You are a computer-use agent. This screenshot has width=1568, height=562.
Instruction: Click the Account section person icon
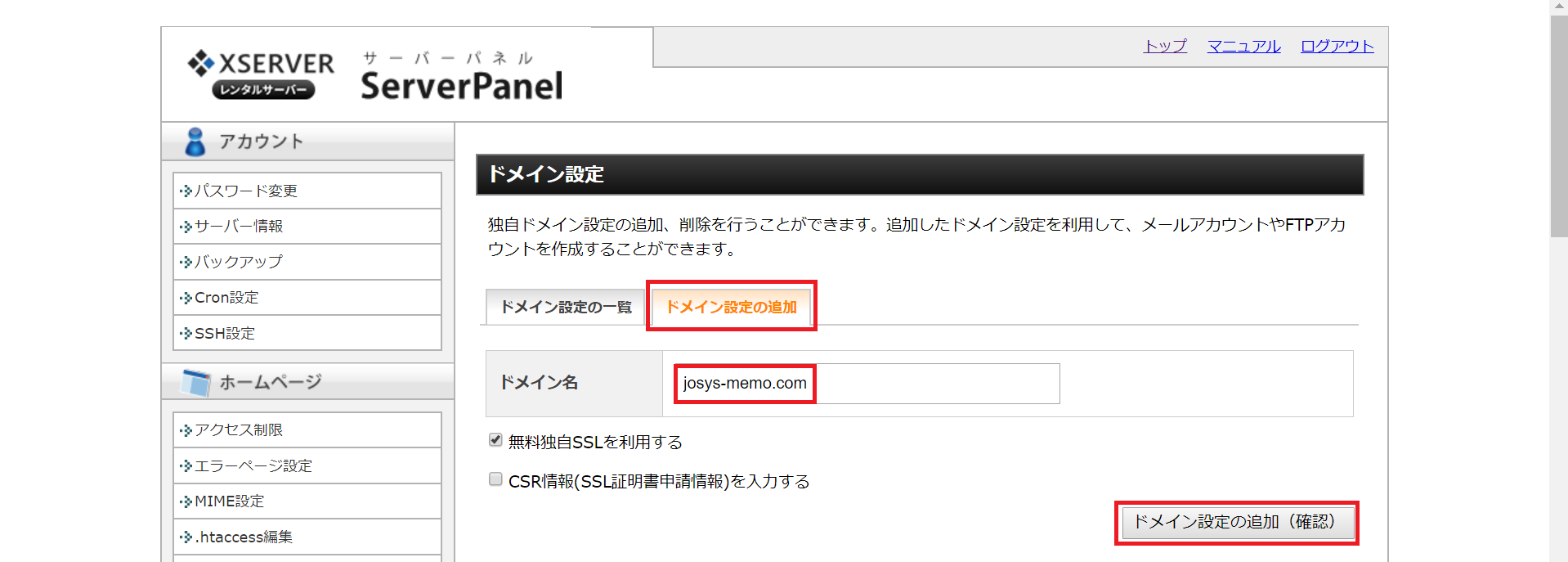195,142
